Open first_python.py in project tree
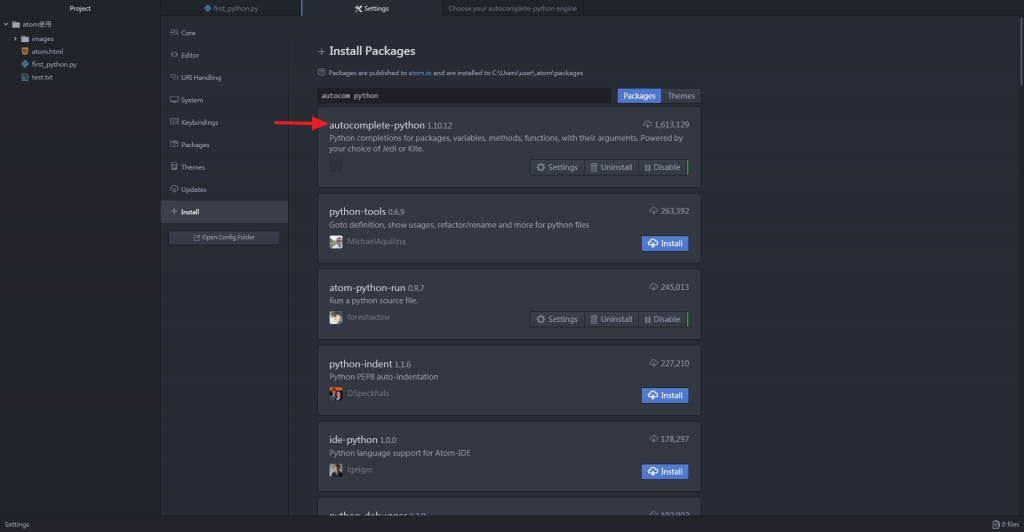The height and width of the screenshot is (532, 1024). (54, 65)
